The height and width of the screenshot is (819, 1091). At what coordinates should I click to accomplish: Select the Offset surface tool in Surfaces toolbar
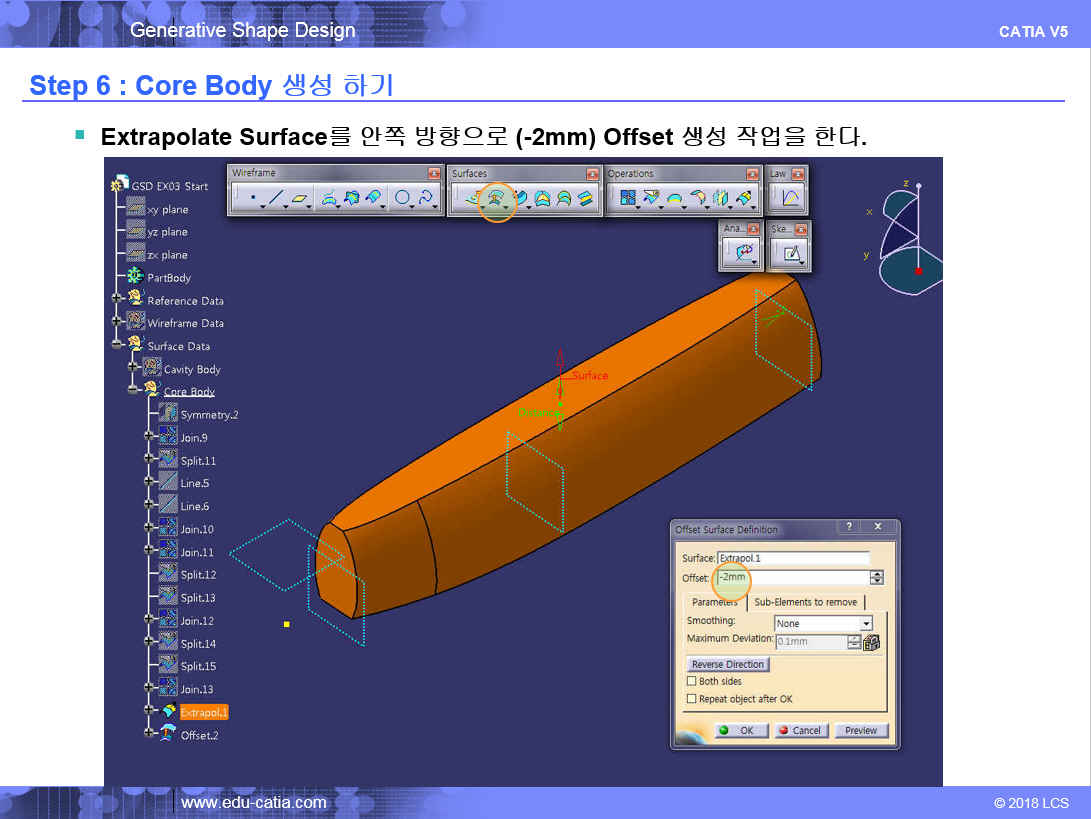point(495,199)
